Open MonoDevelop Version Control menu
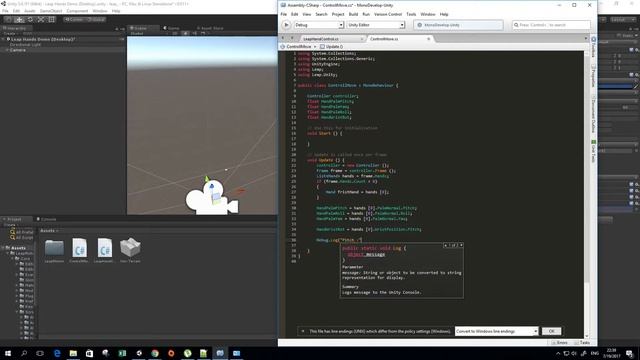The height and width of the screenshot is (360, 640). (x=388, y=14)
